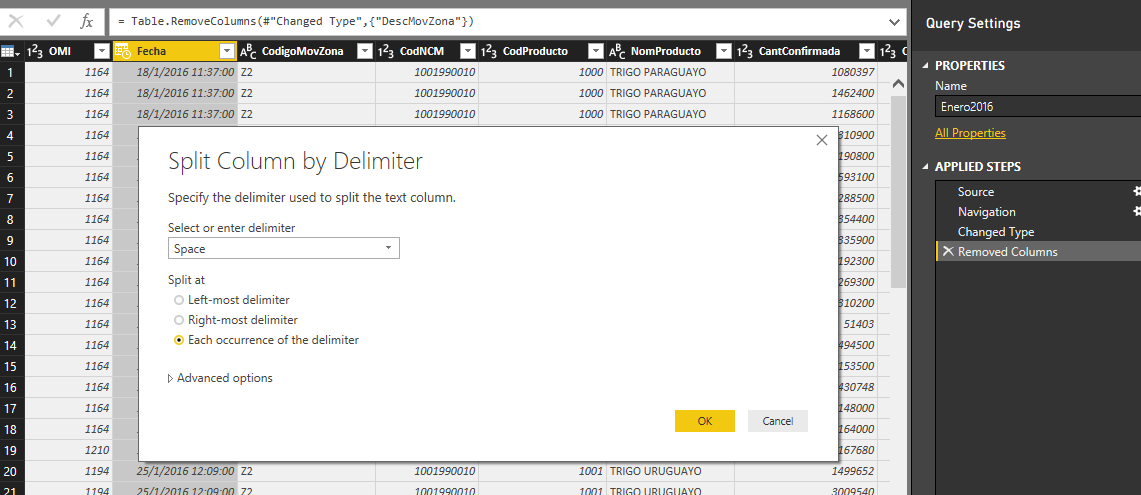Image resolution: width=1141 pixels, height=495 pixels.
Task: Click the ABC type icon of NomProducto column
Action: (617, 51)
